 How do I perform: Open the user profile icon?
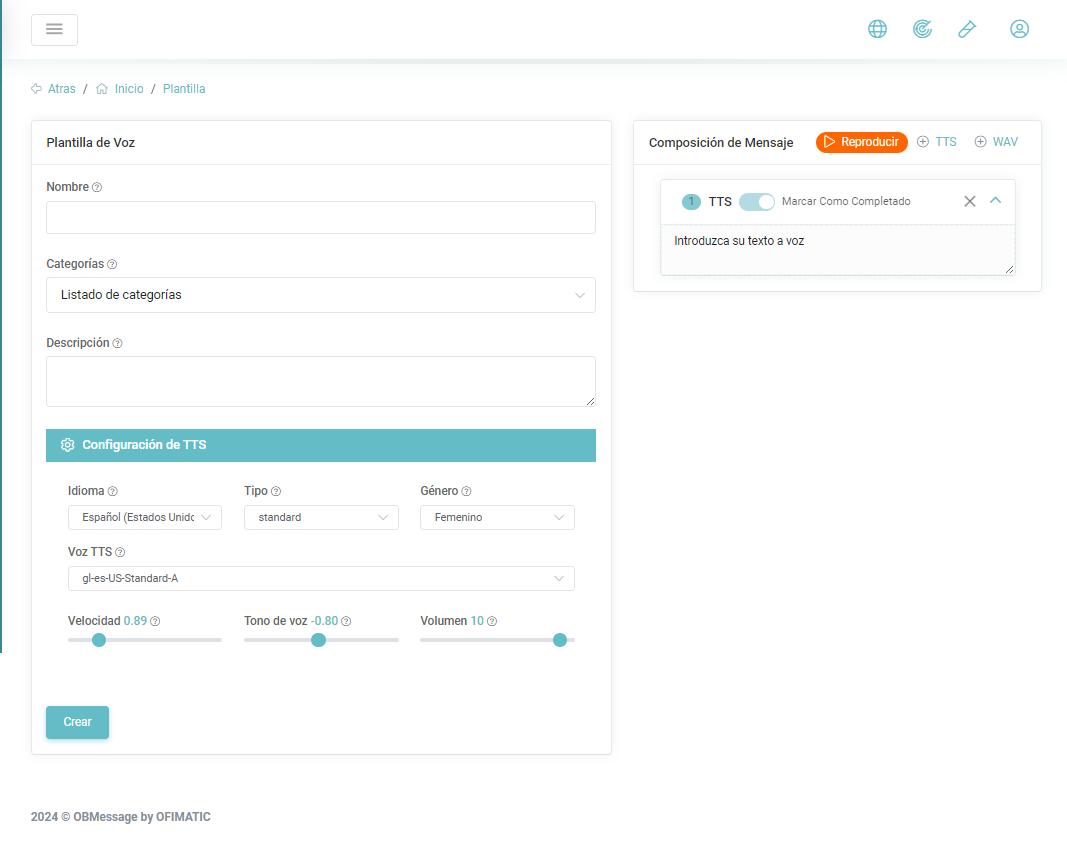(x=1019, y=29)
